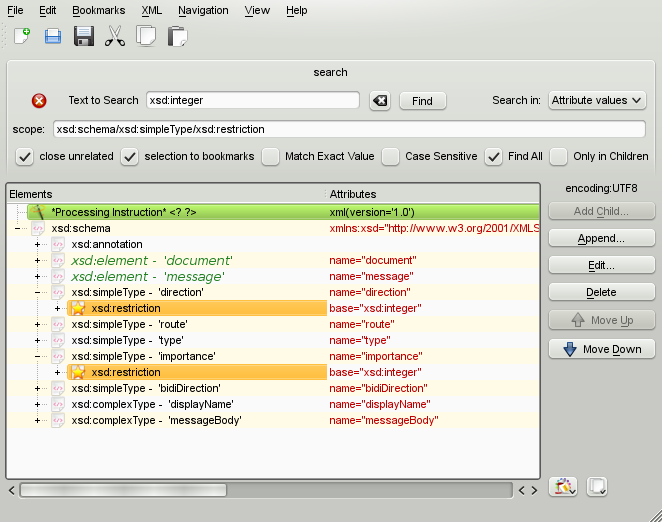Click the Copy icon in toolbar
Screen dimensions: 662x522
click(x=146, y=37)
